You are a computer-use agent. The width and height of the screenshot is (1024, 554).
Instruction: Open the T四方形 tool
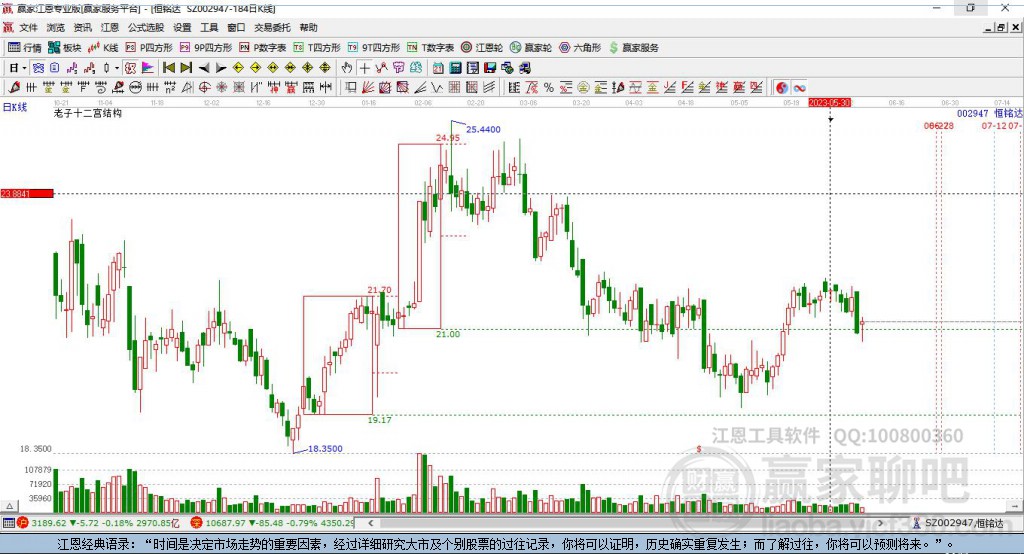coord(317,48)
